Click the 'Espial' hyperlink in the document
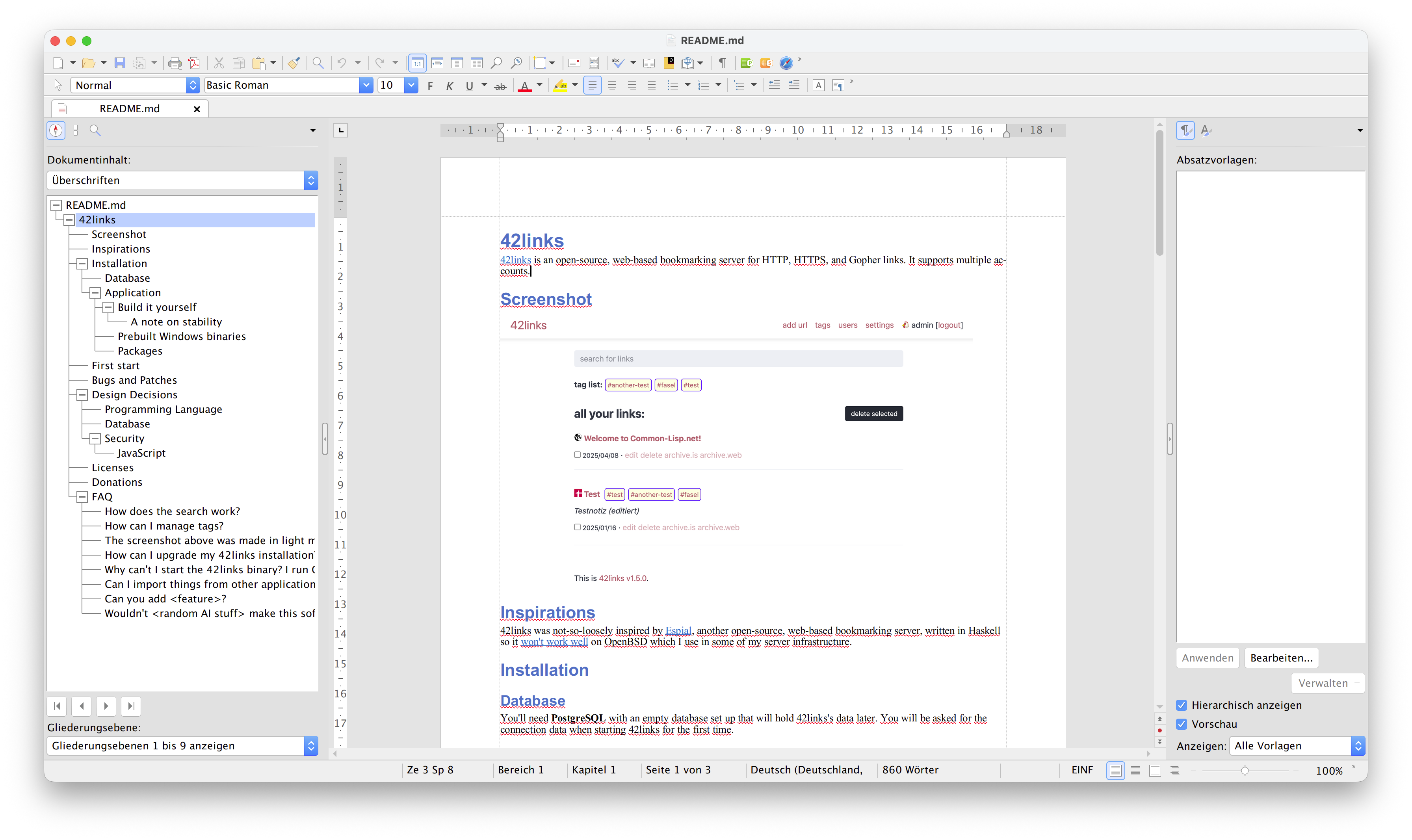This screenshot has width=1412, height=840. click(678, 631)
